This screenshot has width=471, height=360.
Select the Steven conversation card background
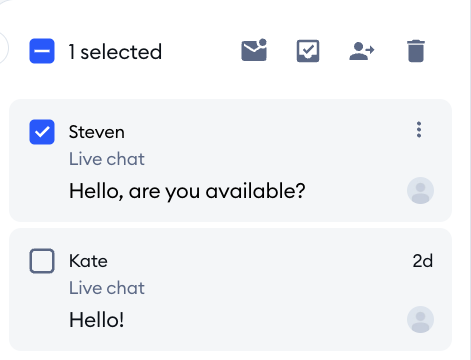click(x=230, y=160)
